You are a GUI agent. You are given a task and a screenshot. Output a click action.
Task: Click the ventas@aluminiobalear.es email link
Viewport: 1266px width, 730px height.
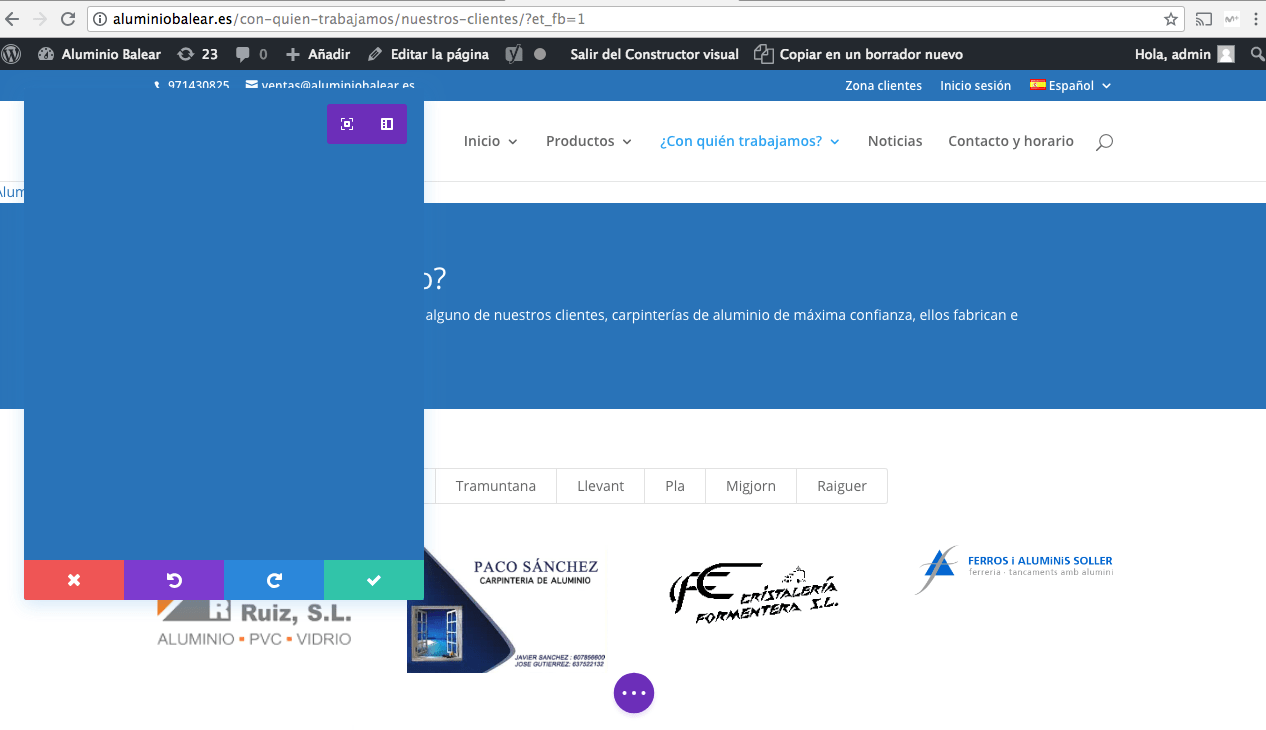(x=330, y=86)
